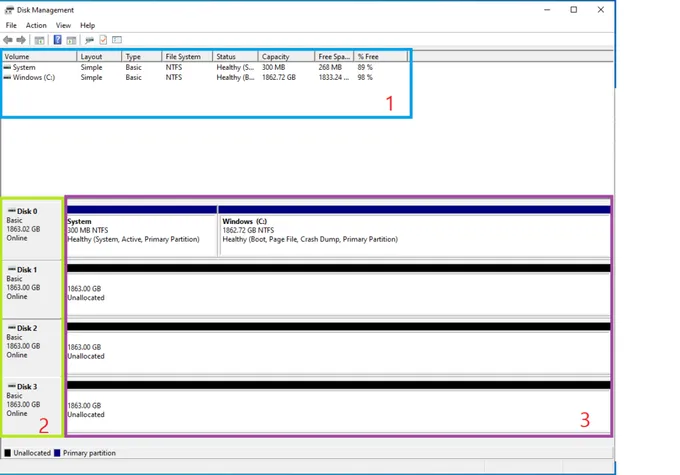Click the Properties checkmark page icon
The image size is (680, 475).
click(x=103, y=40)
